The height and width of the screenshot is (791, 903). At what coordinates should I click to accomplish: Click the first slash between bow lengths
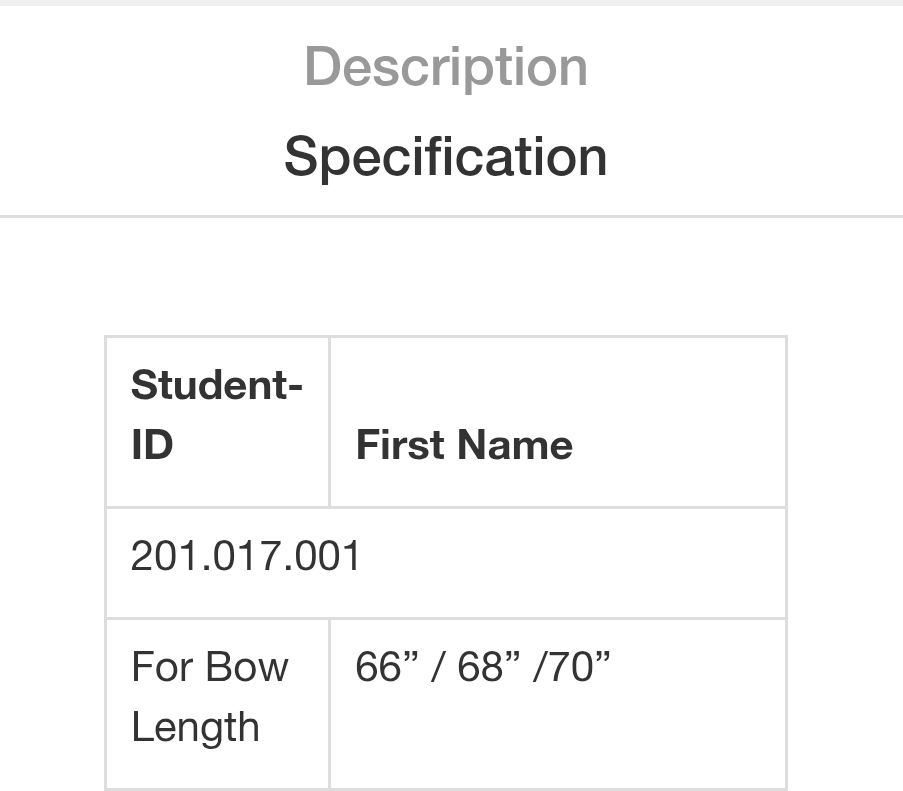pos(435,667)
